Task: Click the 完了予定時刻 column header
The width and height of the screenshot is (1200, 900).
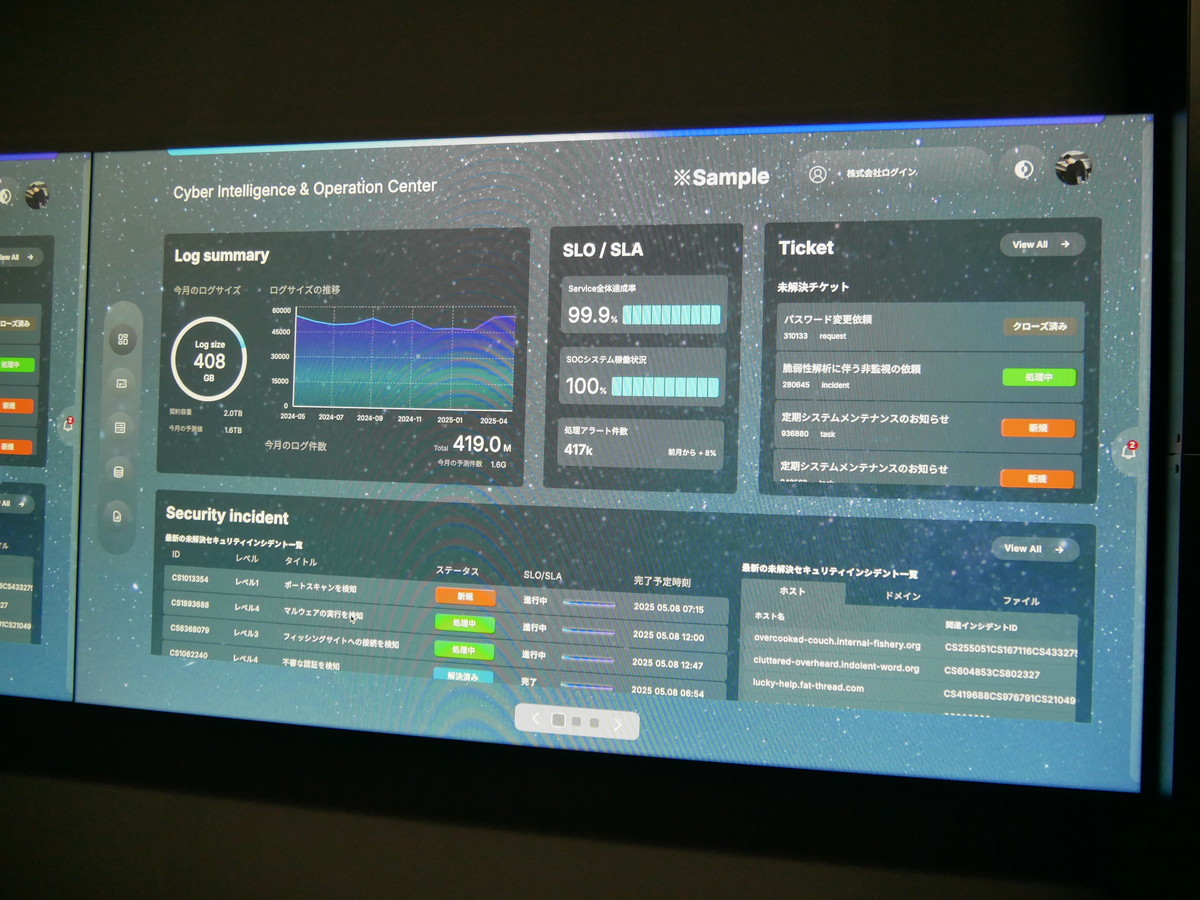Action: tap(662, 581)
